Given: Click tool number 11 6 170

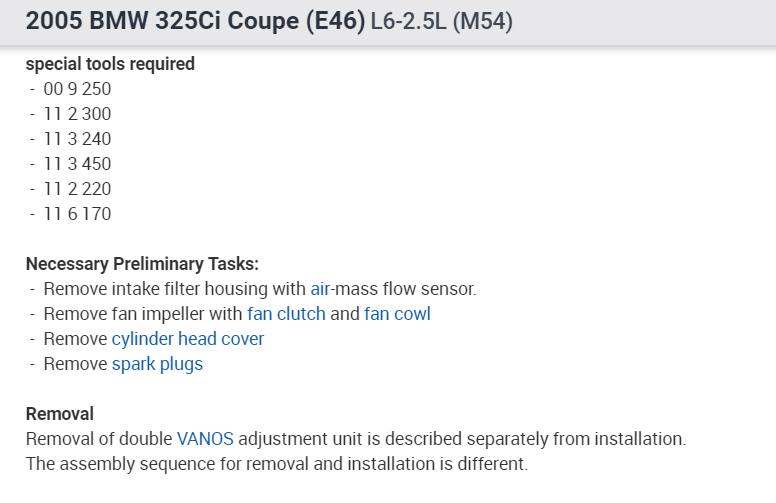Looking at the screenshot, I should coord(77,214).
